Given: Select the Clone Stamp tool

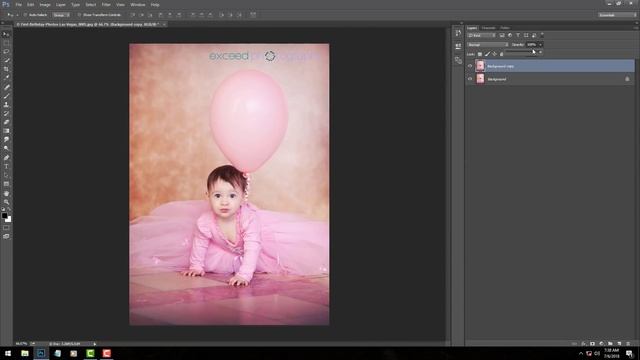Looking at the screenshot, I should (x=6, y=104).
